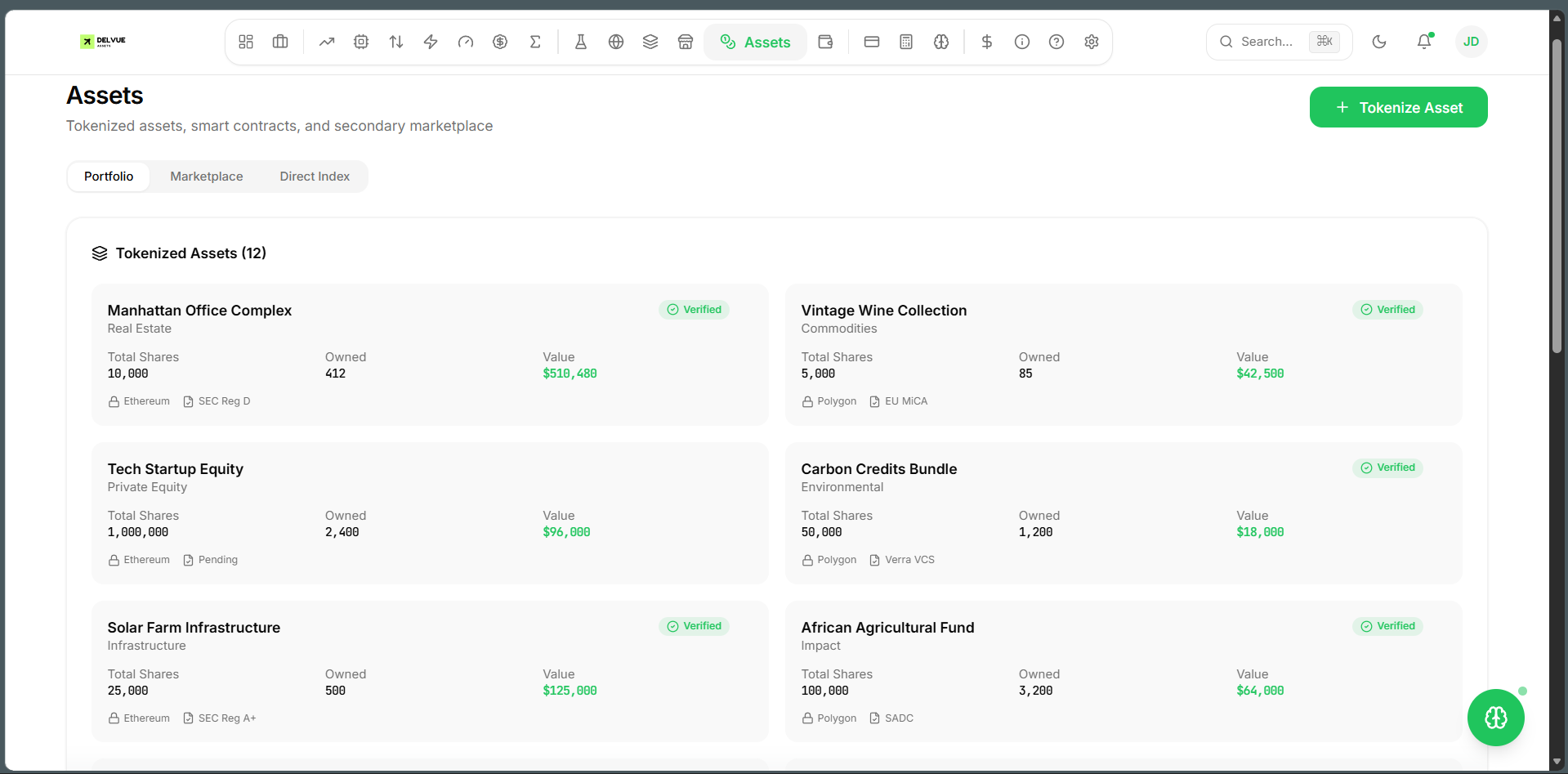
Task: Open the plain dollar sign icon
Action: 987,42
